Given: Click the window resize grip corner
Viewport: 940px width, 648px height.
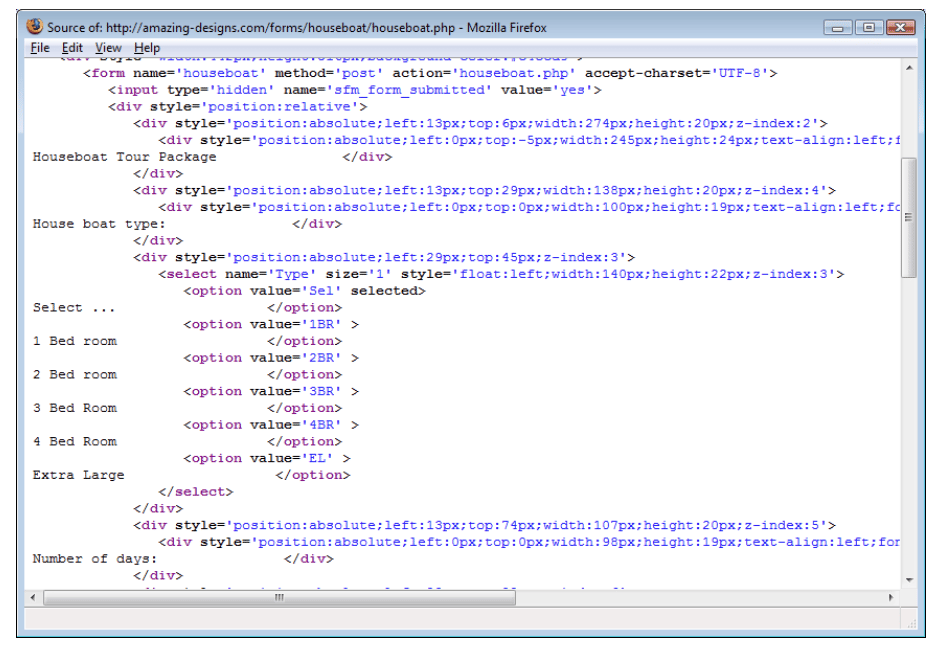Looking at the screenshot, I should tap(911, 623).
